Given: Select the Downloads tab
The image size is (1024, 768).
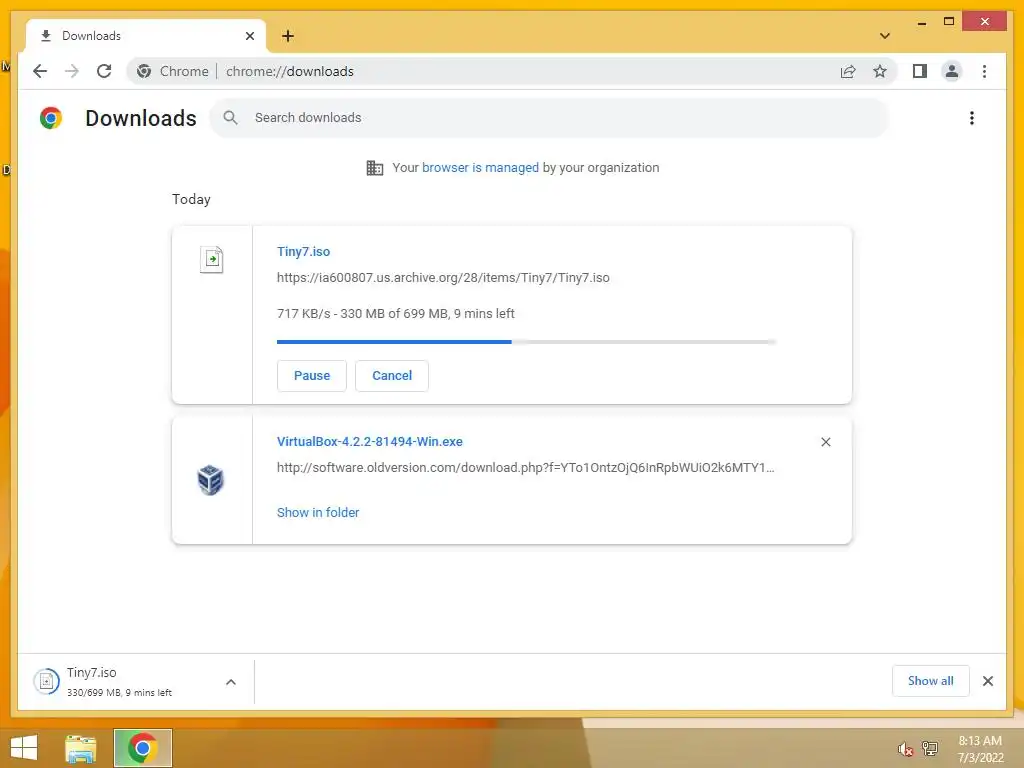Looking at the screenshot, I should click(x=145, y=36).
